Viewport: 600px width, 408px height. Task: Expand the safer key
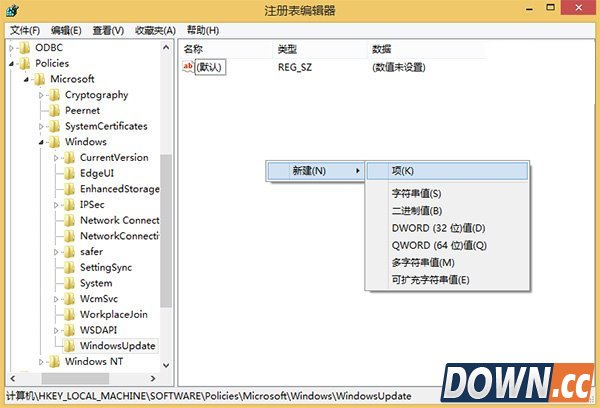(x=56, y=252)
